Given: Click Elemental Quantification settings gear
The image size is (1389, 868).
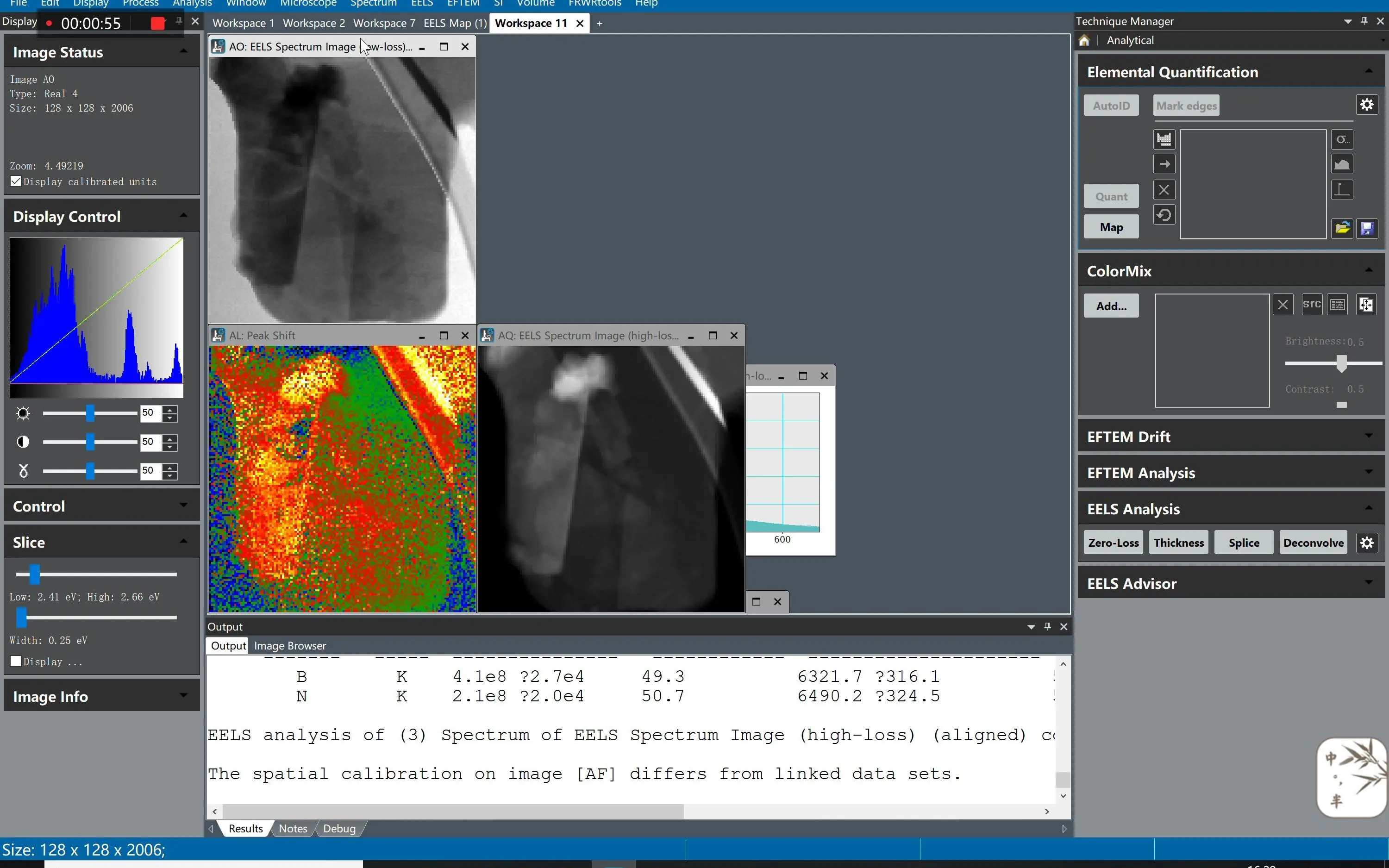Looking at the screenshot, I should point(1367,105).
